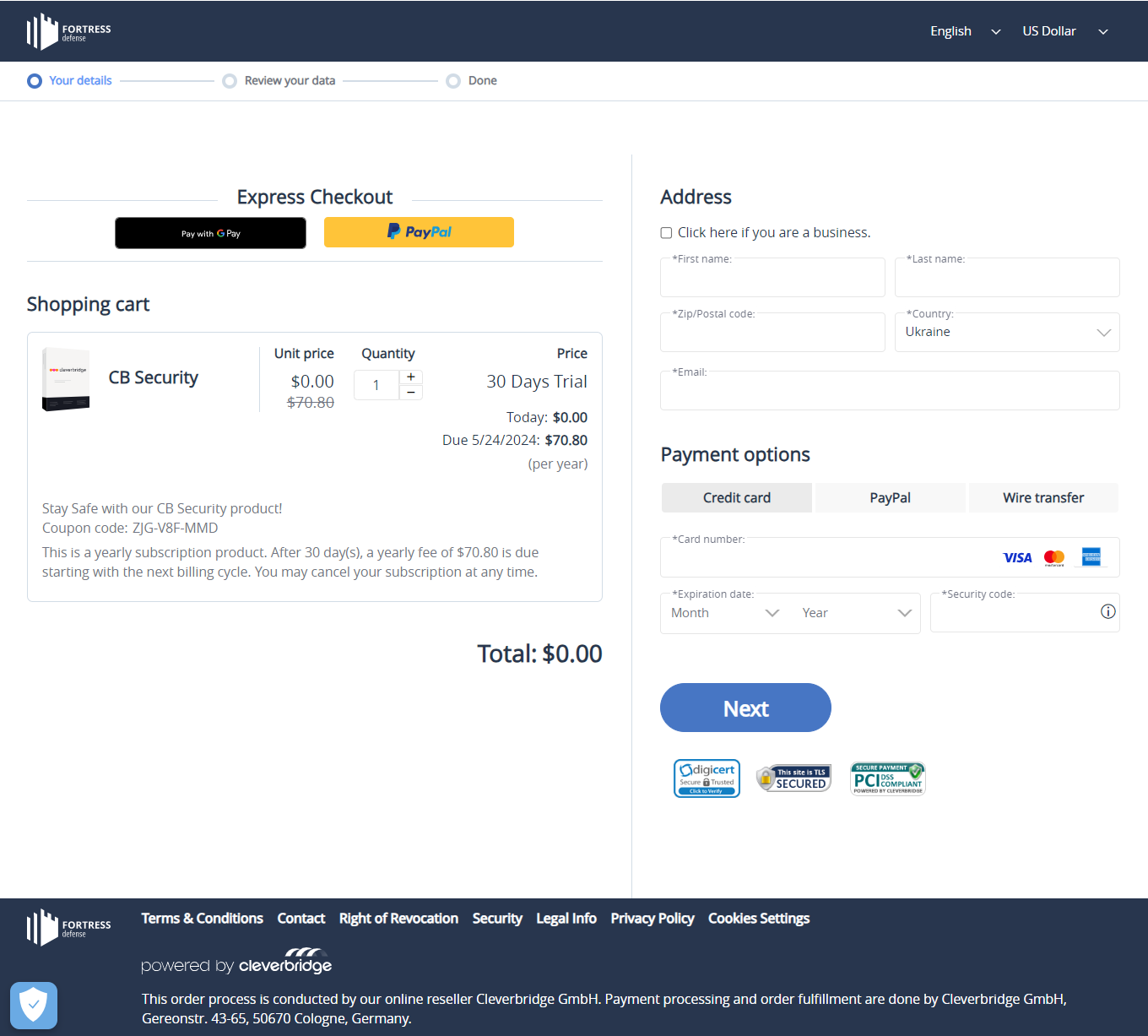This screenshot has height=1036, width=1148.
Task: Open the English language dropdown
Action: pos(965,31)
